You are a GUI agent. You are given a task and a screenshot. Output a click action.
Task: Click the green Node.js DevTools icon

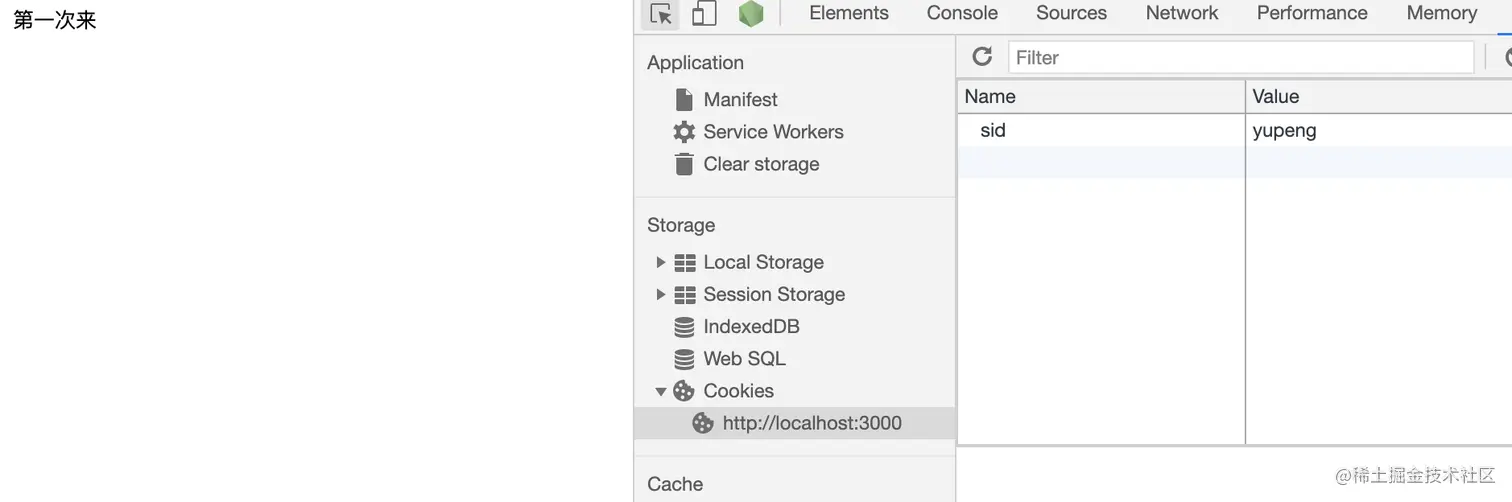pyautogui.click(x=751, y=14)
